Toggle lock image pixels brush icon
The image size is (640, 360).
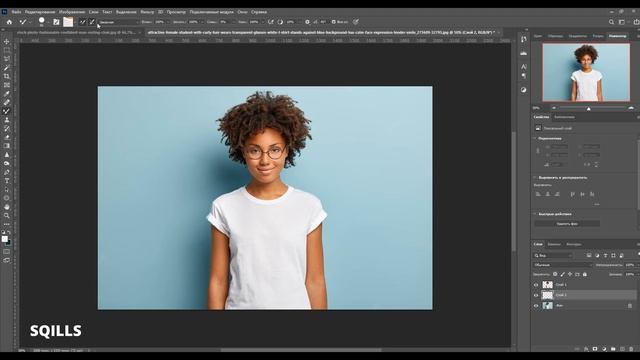coord(562,274)
